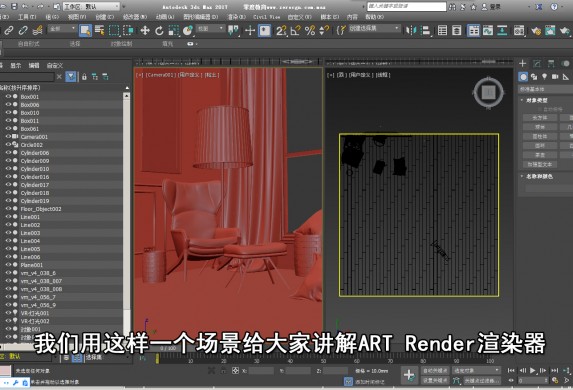Click the Mirror tool icon
Screen dimensions: 573x390
pyautogui.click(x=411, y=30)
